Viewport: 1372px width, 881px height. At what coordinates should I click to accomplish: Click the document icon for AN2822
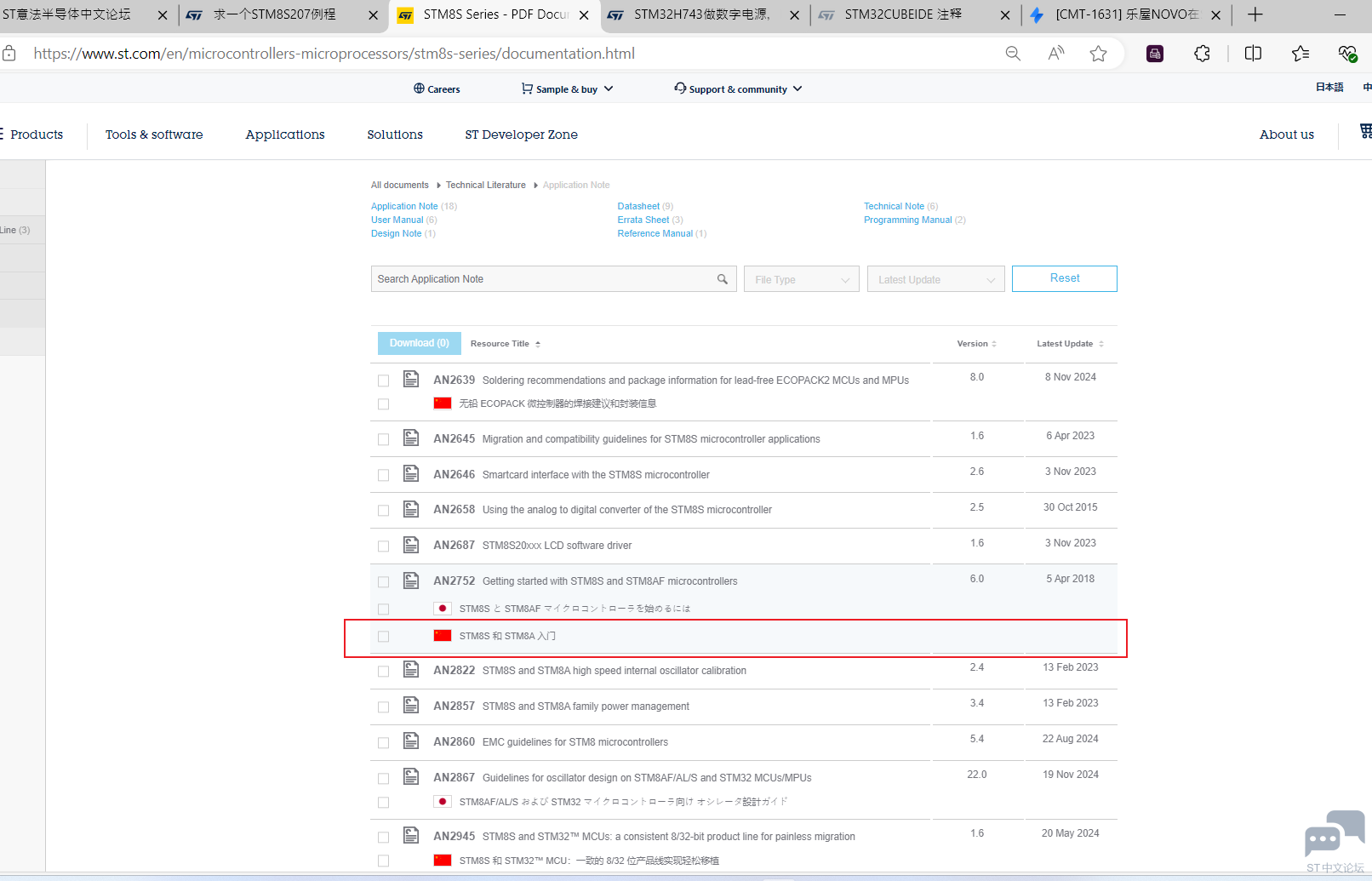411,669
